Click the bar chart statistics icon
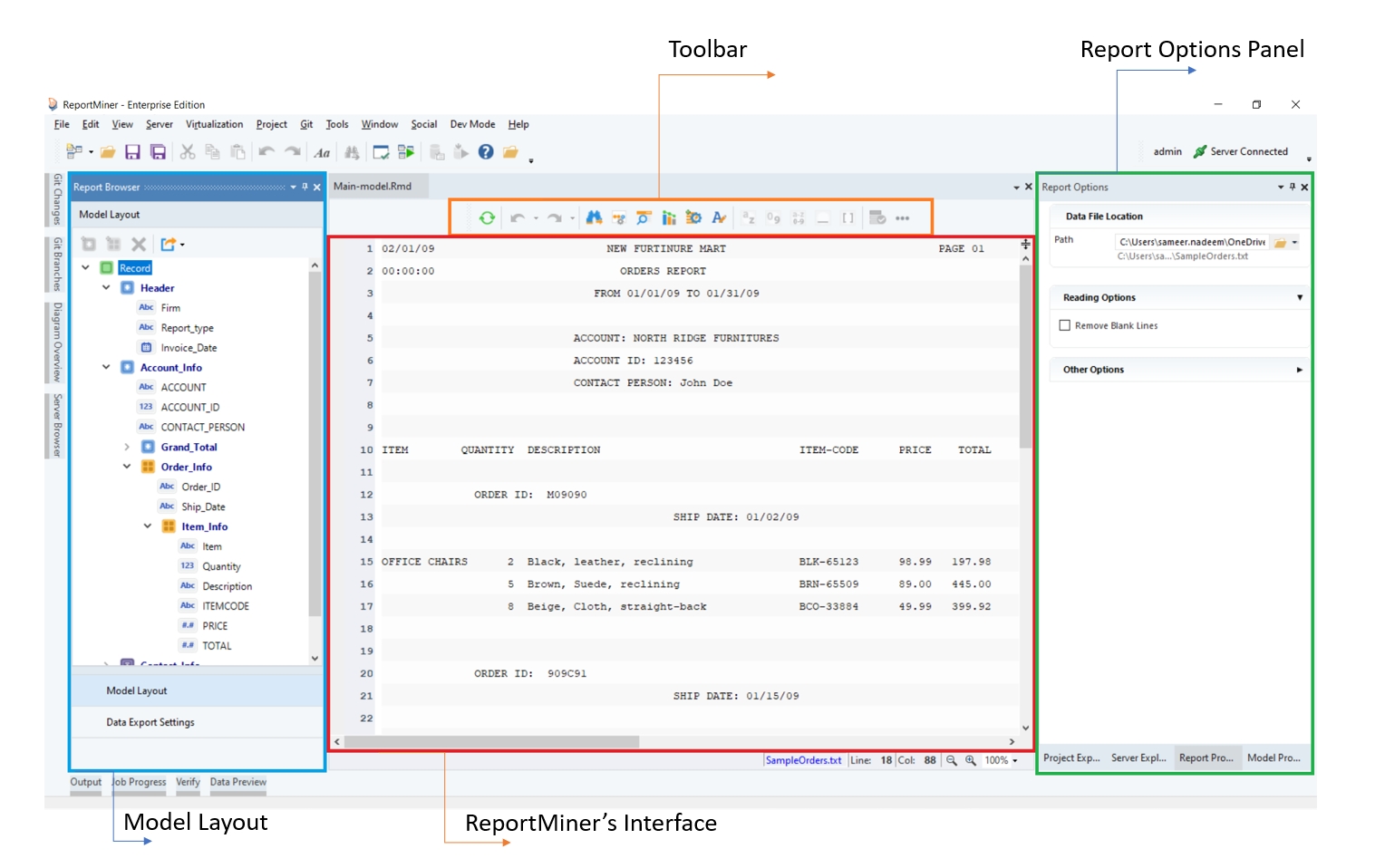 (669, 218)
